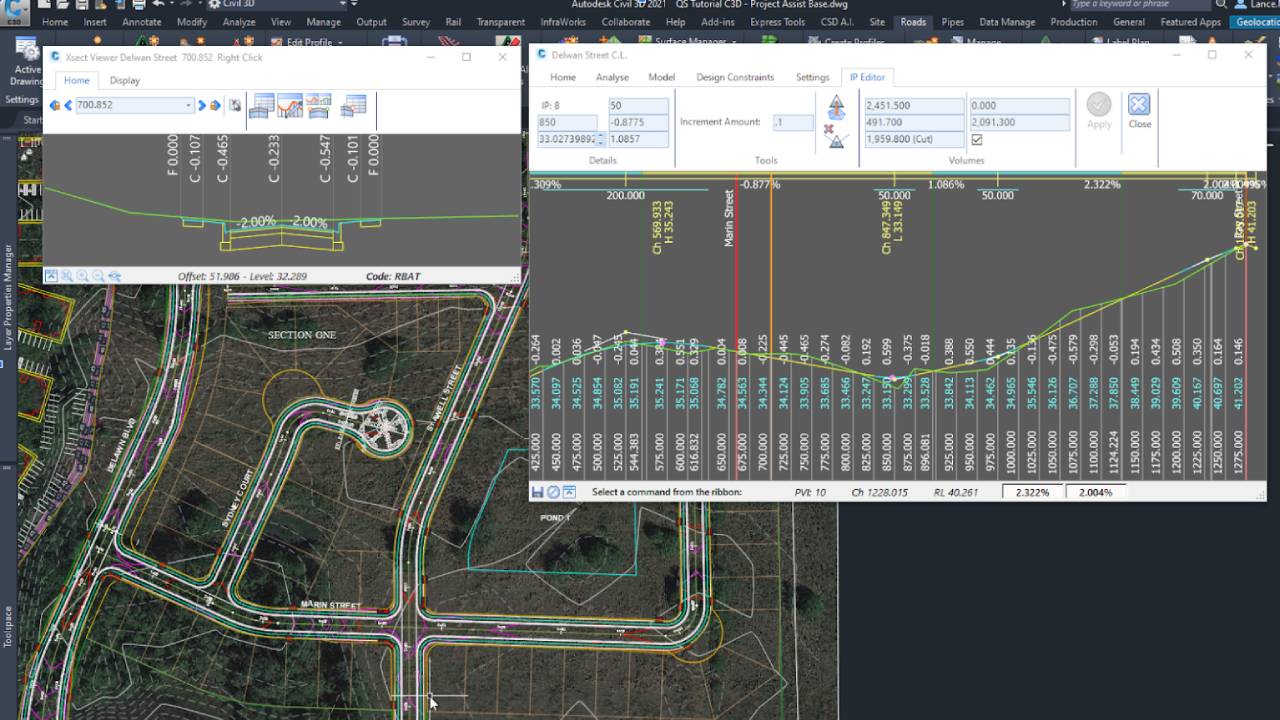Click the last table-style icon in Xsect Viewer toolbar
The image size is (1280, 720).
tap(354, 106)
